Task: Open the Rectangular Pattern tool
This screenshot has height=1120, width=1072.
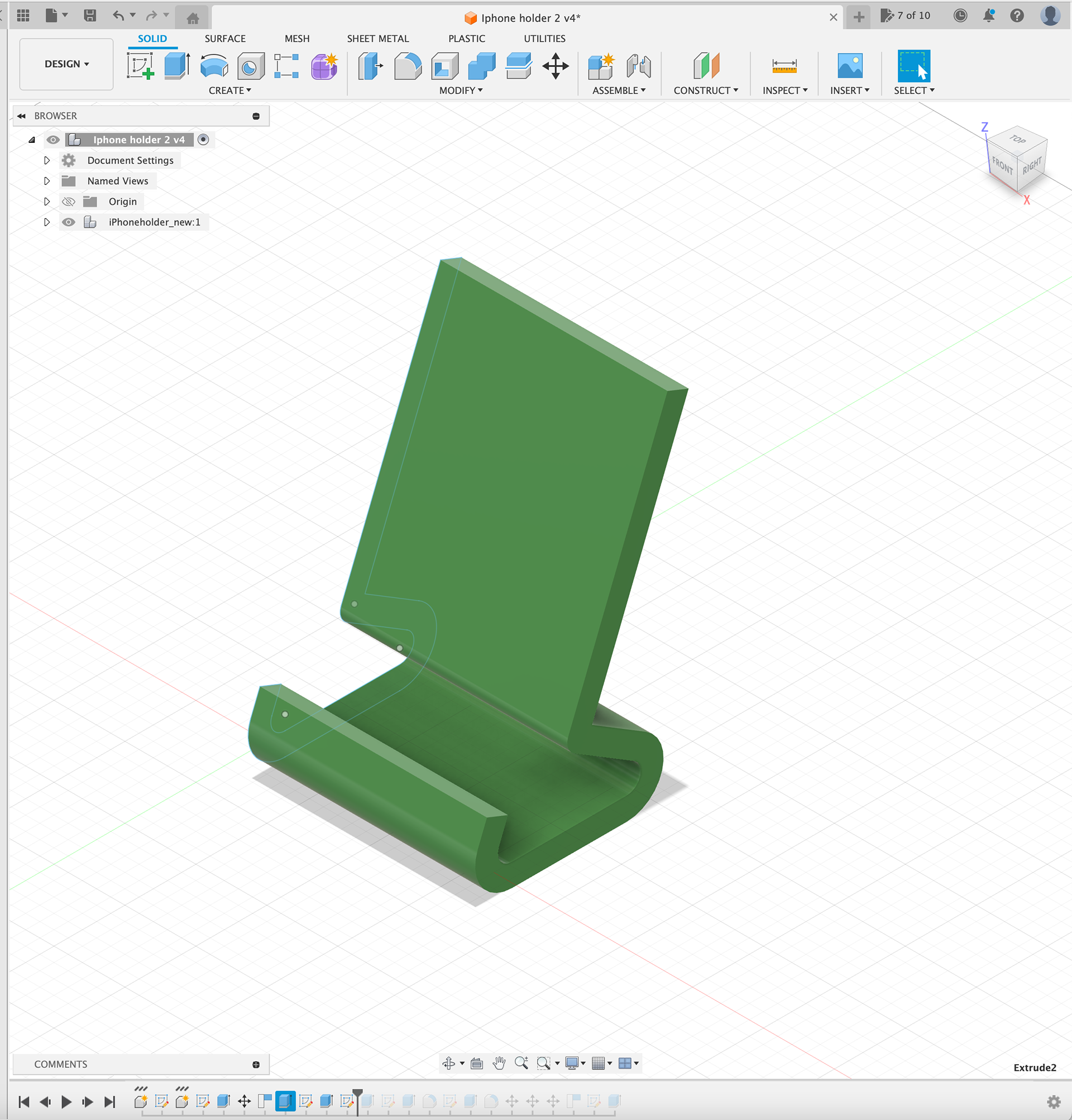Action: click(x=287, y=66)
